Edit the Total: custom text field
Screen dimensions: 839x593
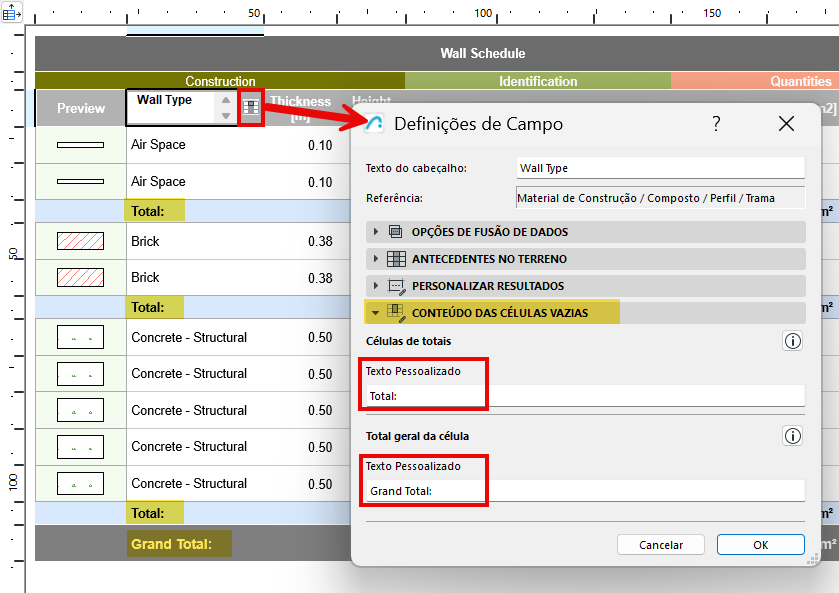pyautogui.click(x=585, y=396)
